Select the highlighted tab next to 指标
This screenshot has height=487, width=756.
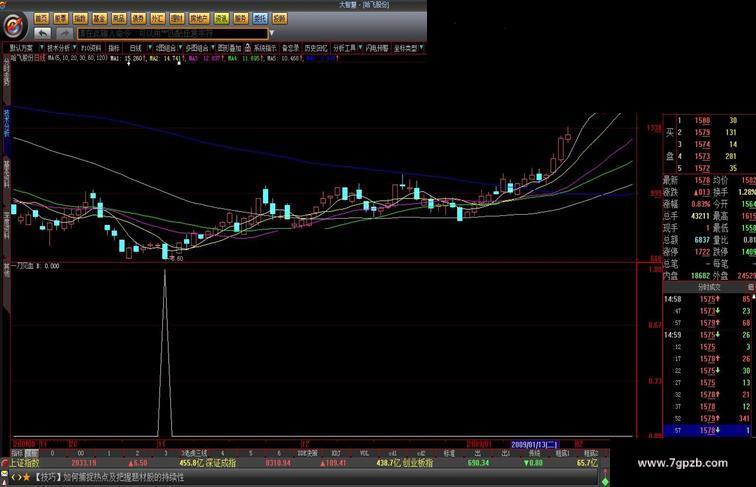tap(32, 453)
